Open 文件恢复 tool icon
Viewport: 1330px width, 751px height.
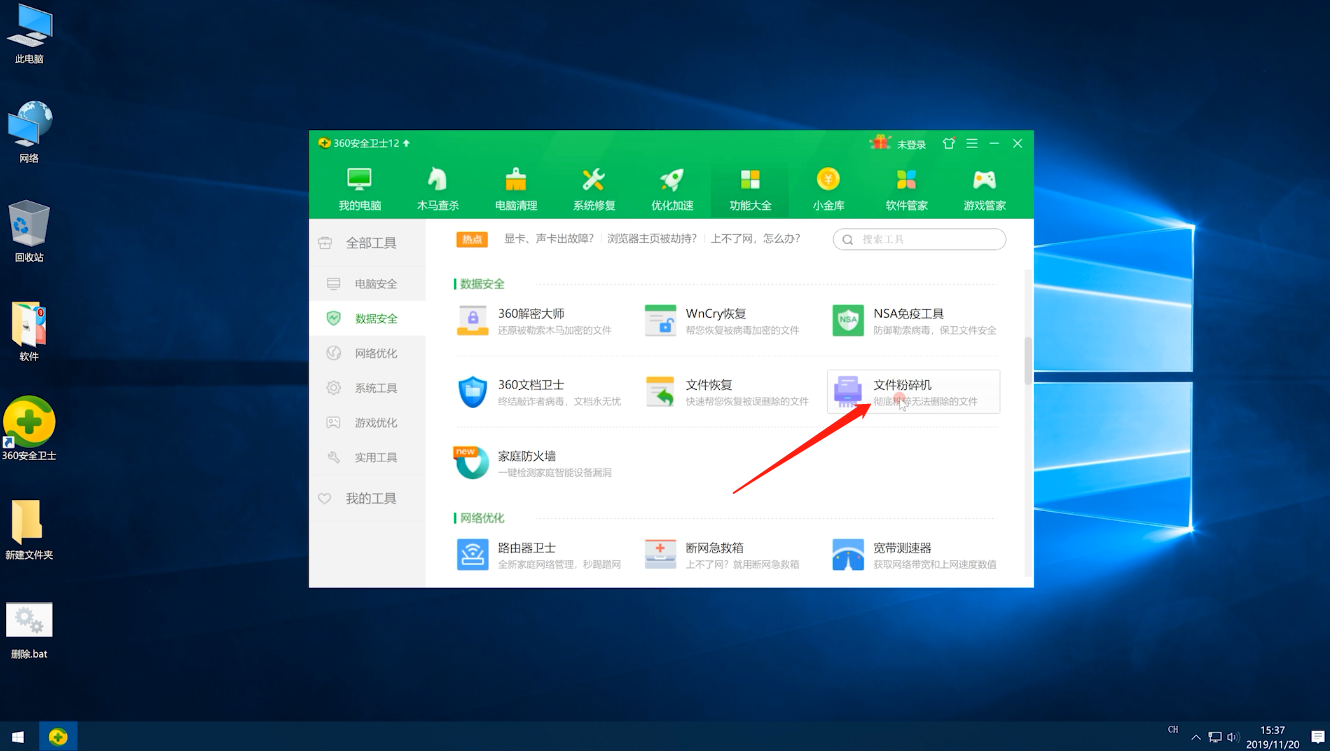tap(661, 392)
